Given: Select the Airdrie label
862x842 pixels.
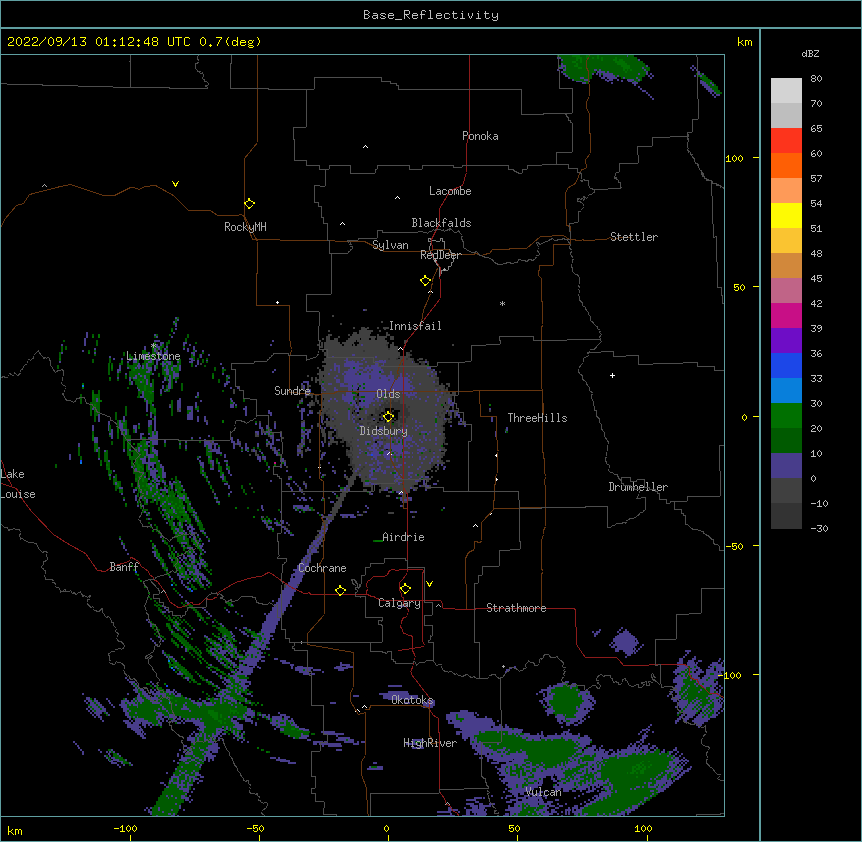Looking at the screenshot, I should click(x=403, y=537).
